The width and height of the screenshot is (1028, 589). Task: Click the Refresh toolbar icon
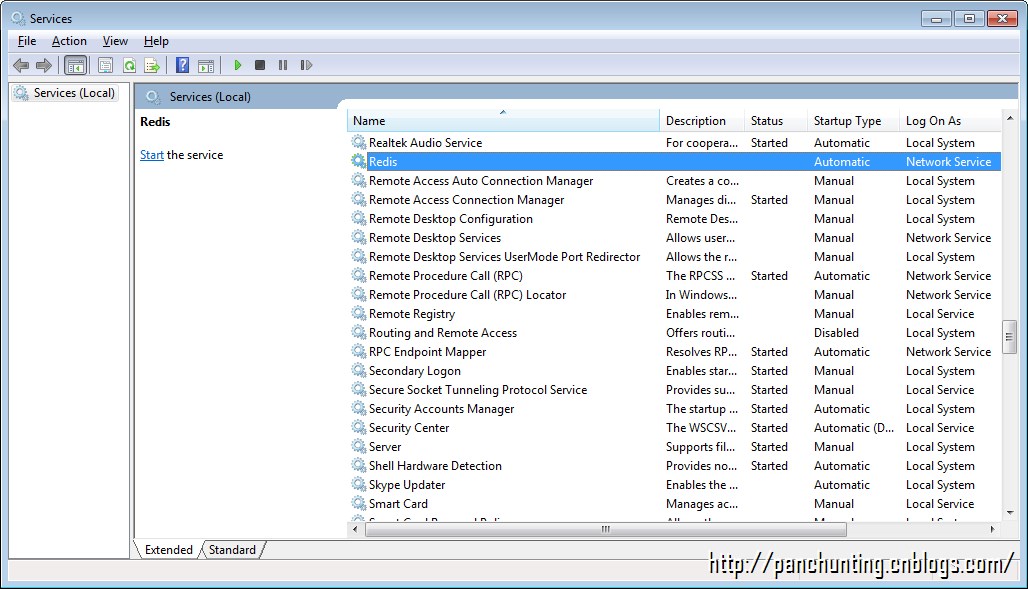129,65
